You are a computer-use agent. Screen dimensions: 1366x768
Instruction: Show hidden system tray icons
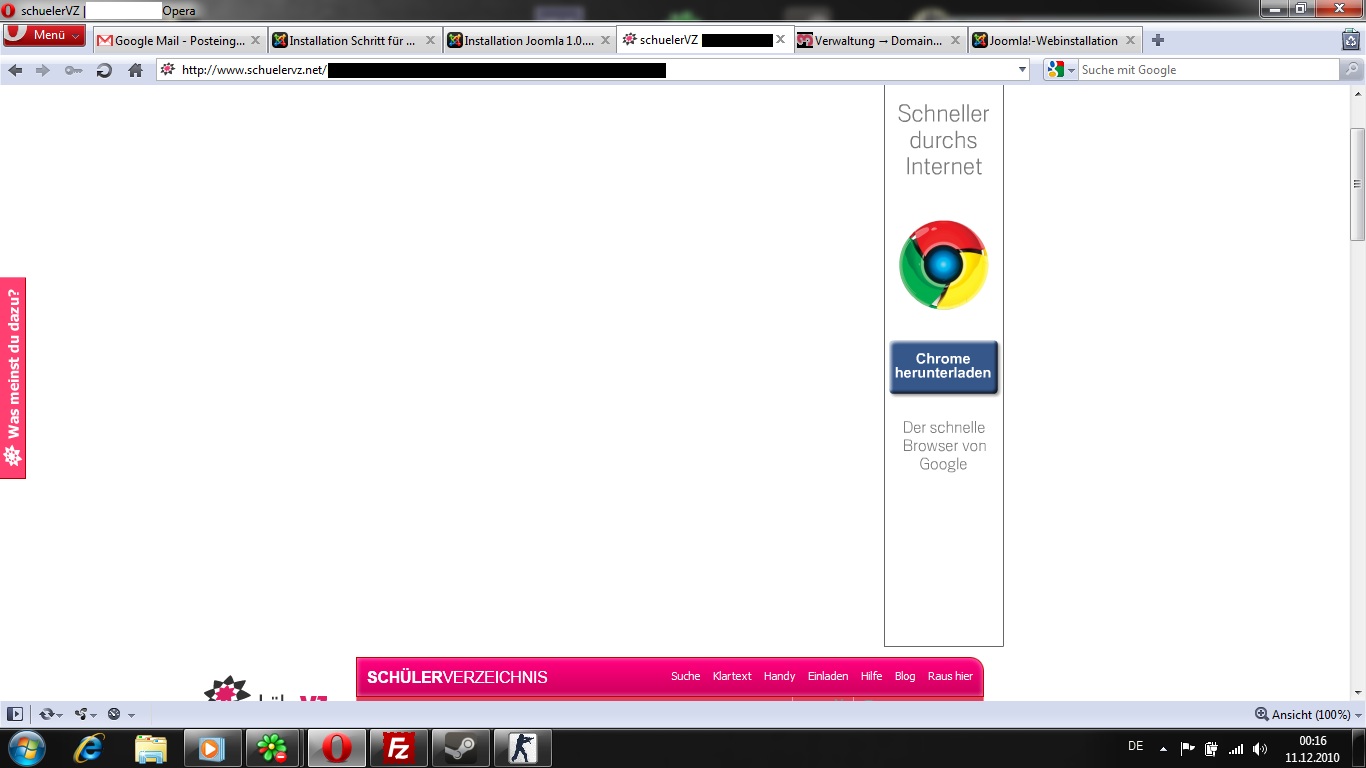point(1163,748)
